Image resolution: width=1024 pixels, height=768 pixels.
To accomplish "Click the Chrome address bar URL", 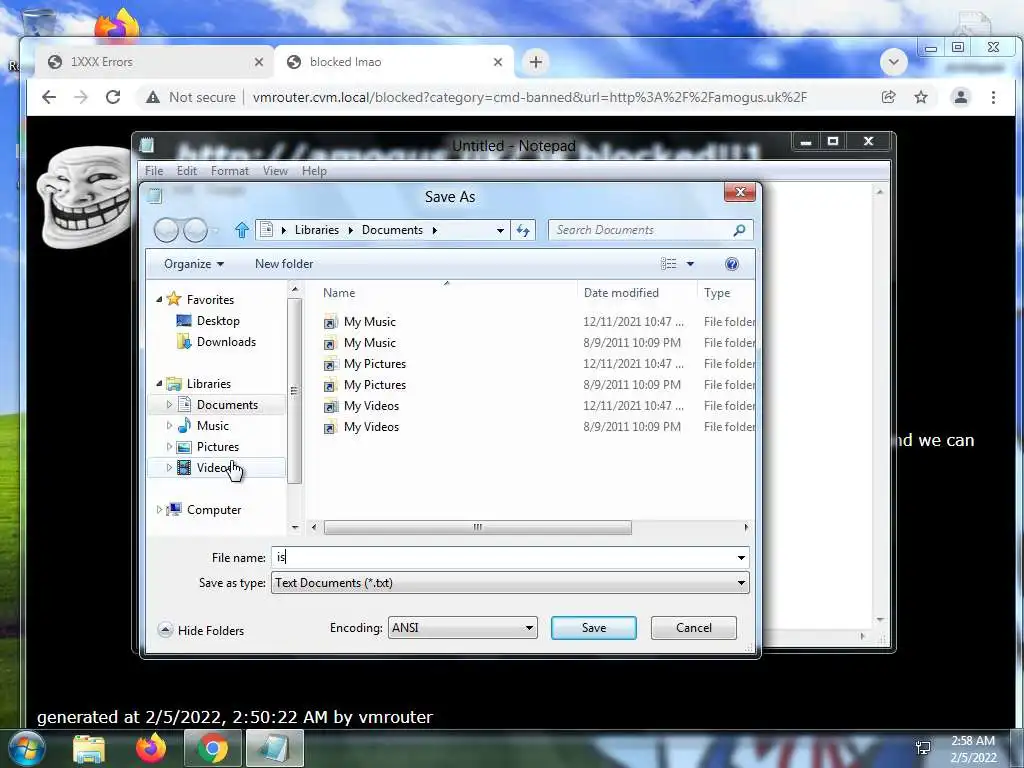I will [x=530, y=97].
